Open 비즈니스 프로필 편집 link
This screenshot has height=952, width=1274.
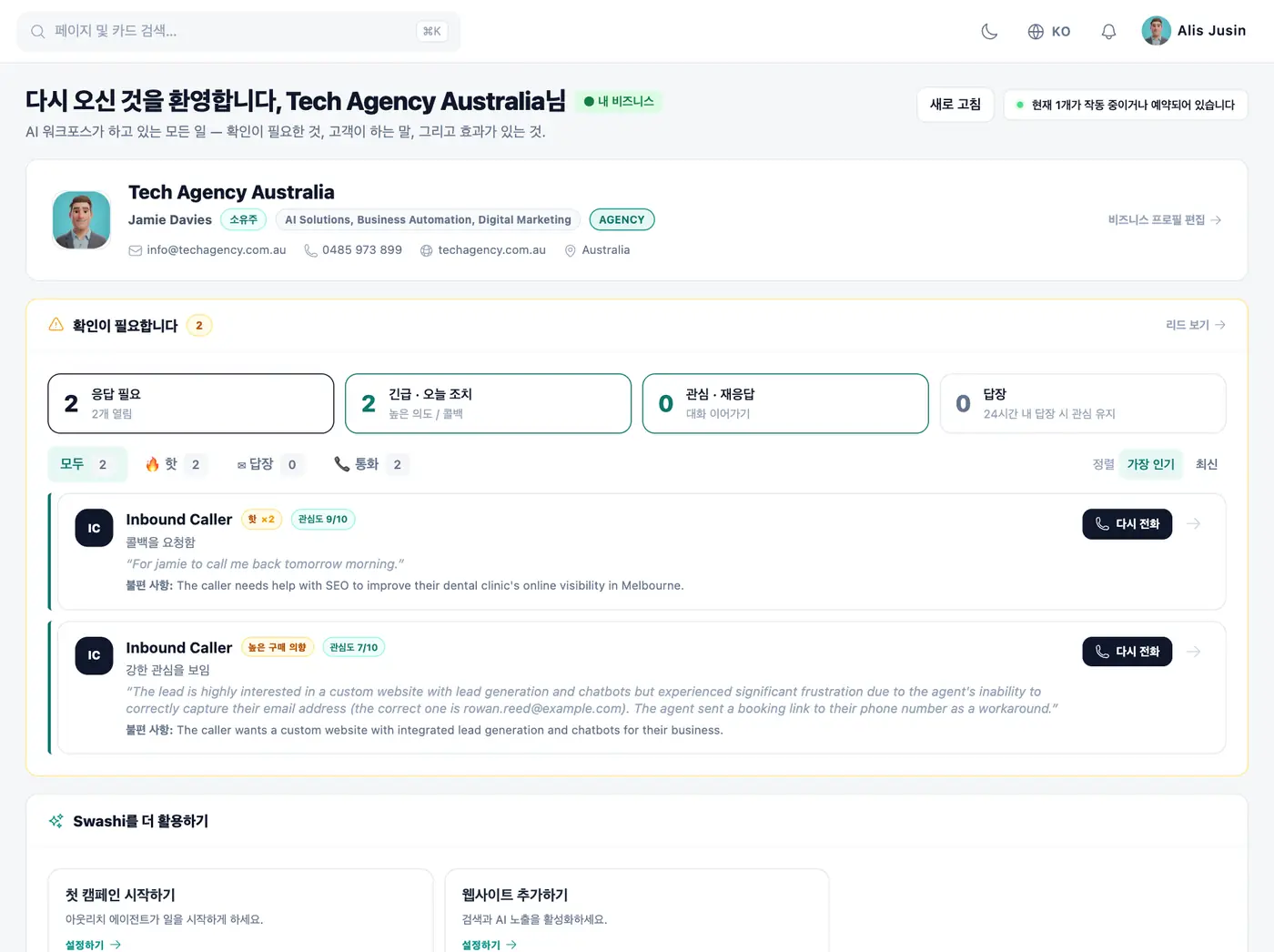tap(1164, 220)
